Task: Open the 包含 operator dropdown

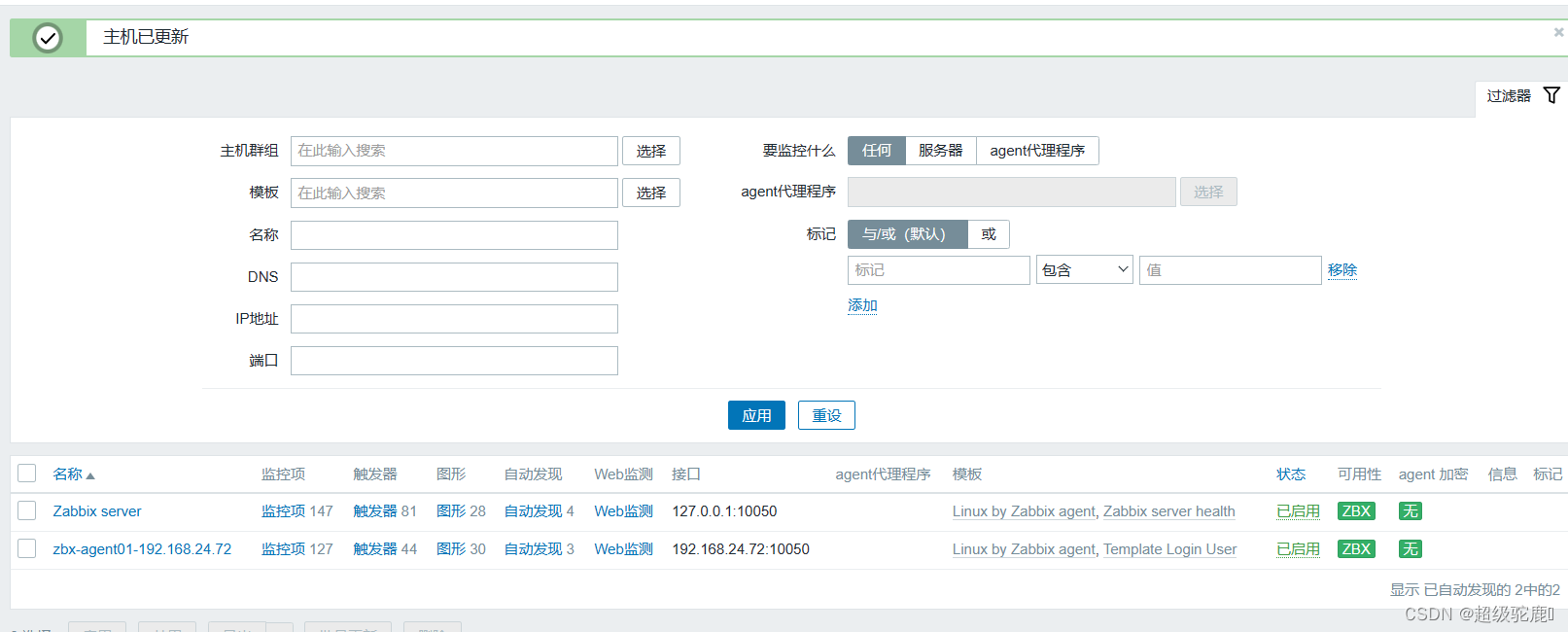Action: (x=1085, y=270)
